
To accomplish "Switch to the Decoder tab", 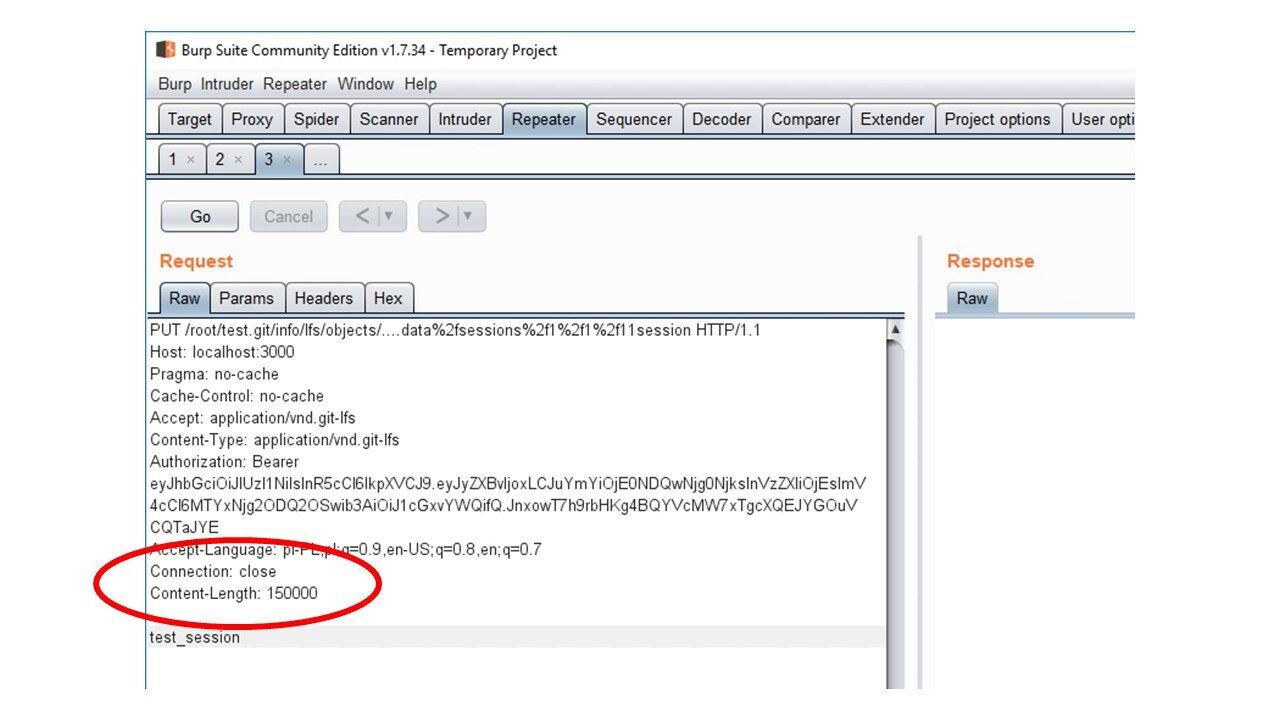I will [x=722, y=119].
